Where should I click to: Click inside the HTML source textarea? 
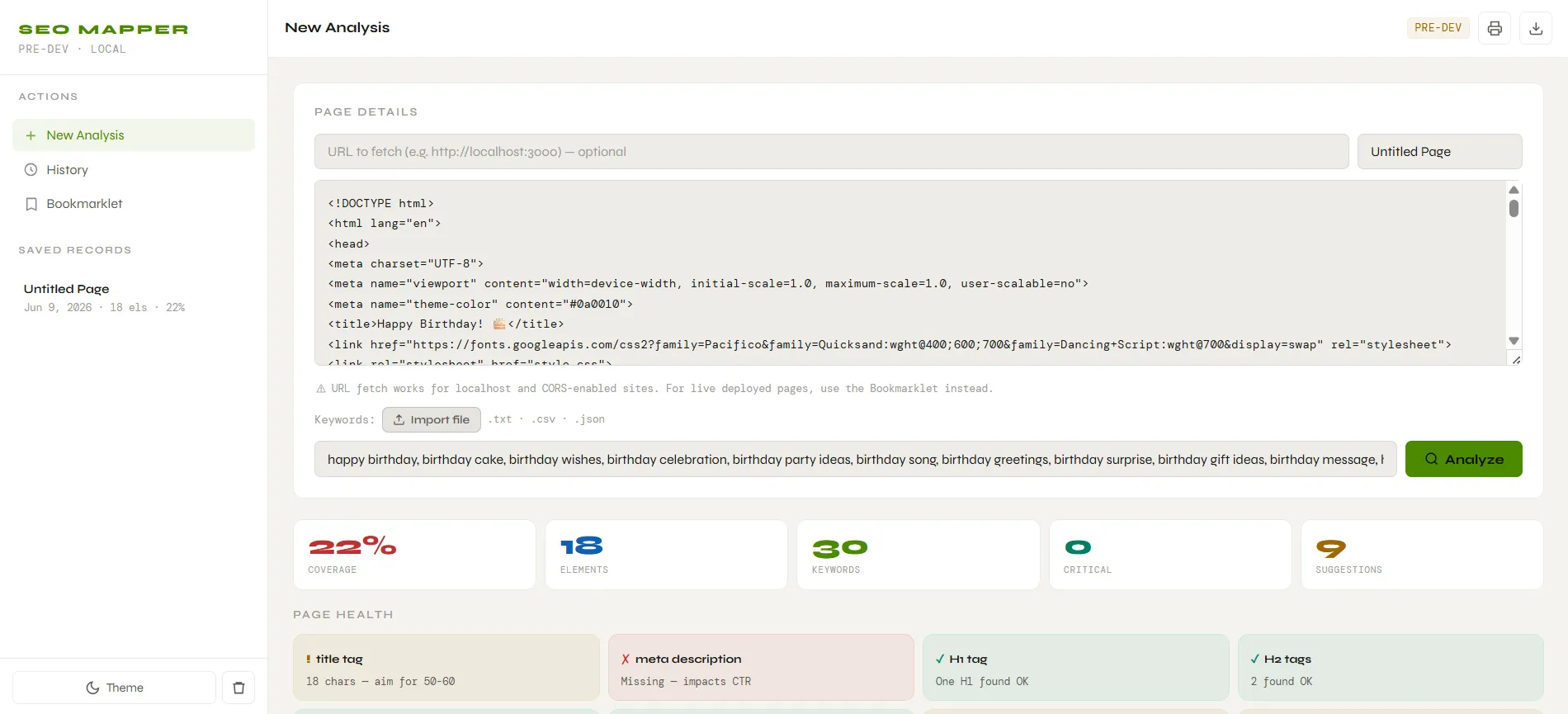(910, 273)
